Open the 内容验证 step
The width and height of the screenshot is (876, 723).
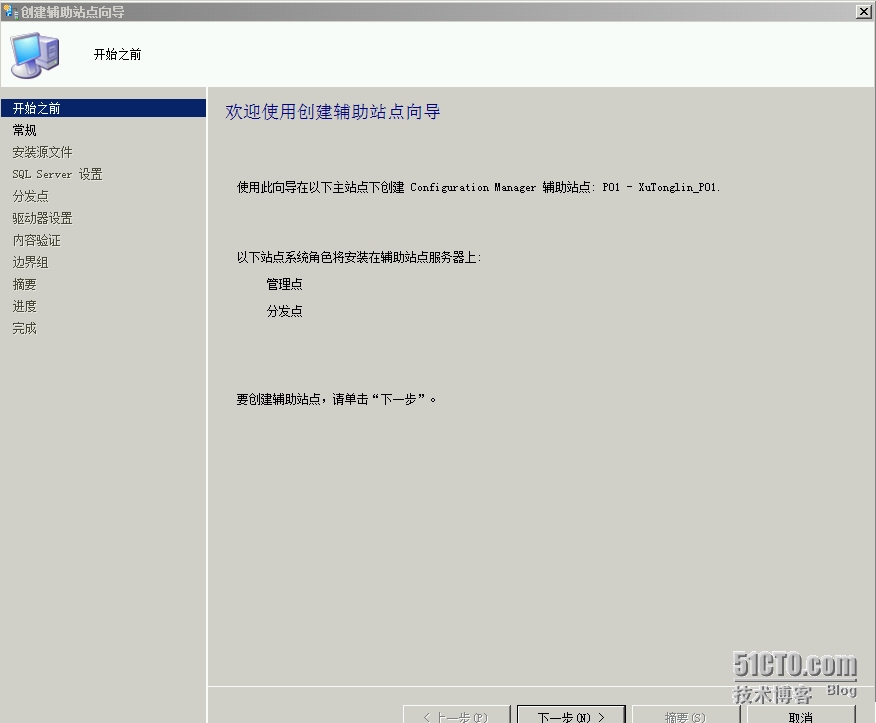pos(36,240)
